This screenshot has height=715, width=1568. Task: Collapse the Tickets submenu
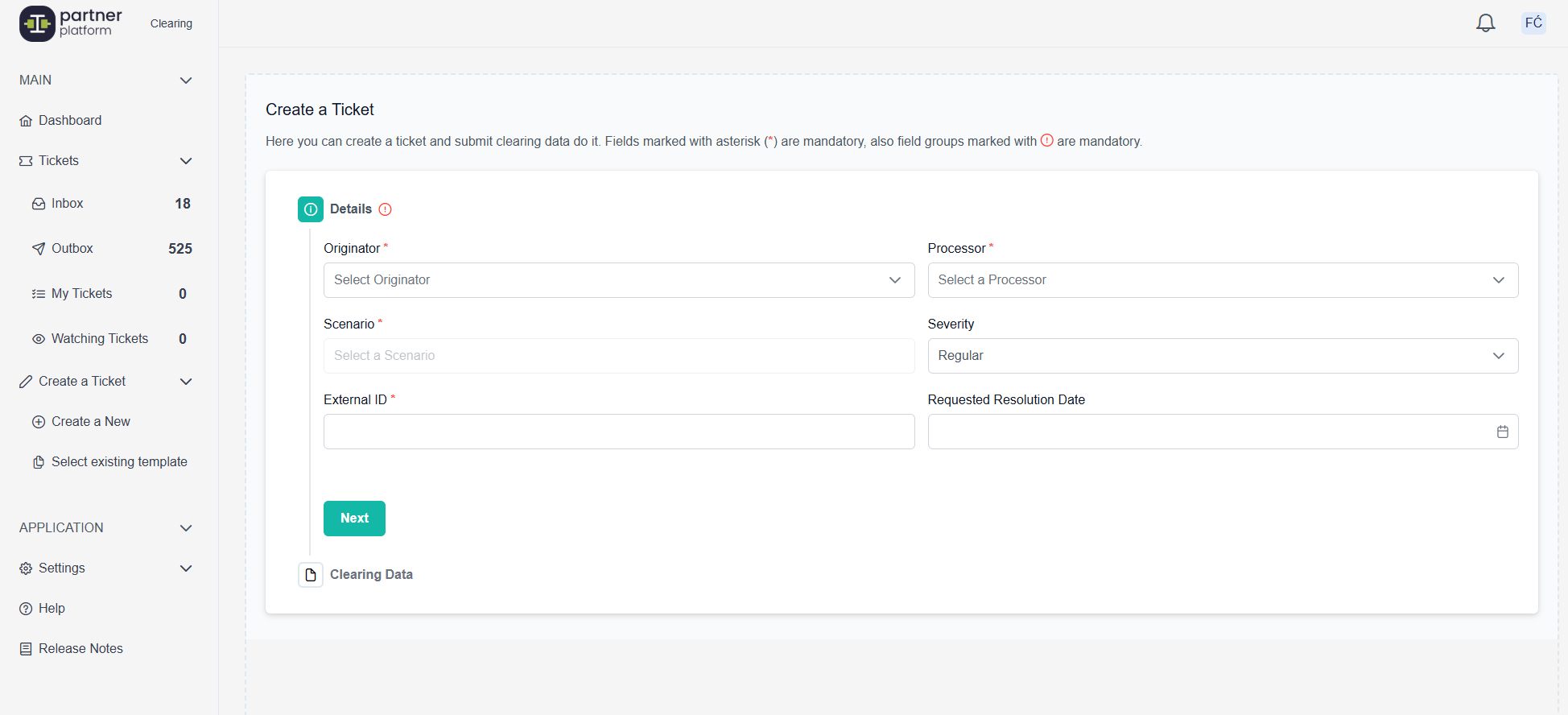pyautogui.click(x=186, y=161)
